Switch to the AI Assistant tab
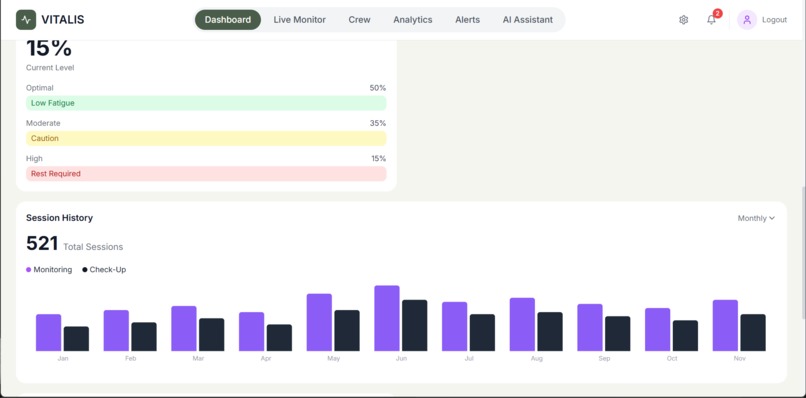Viewport: 806px width, 398px height. click(x=528, y=20)
